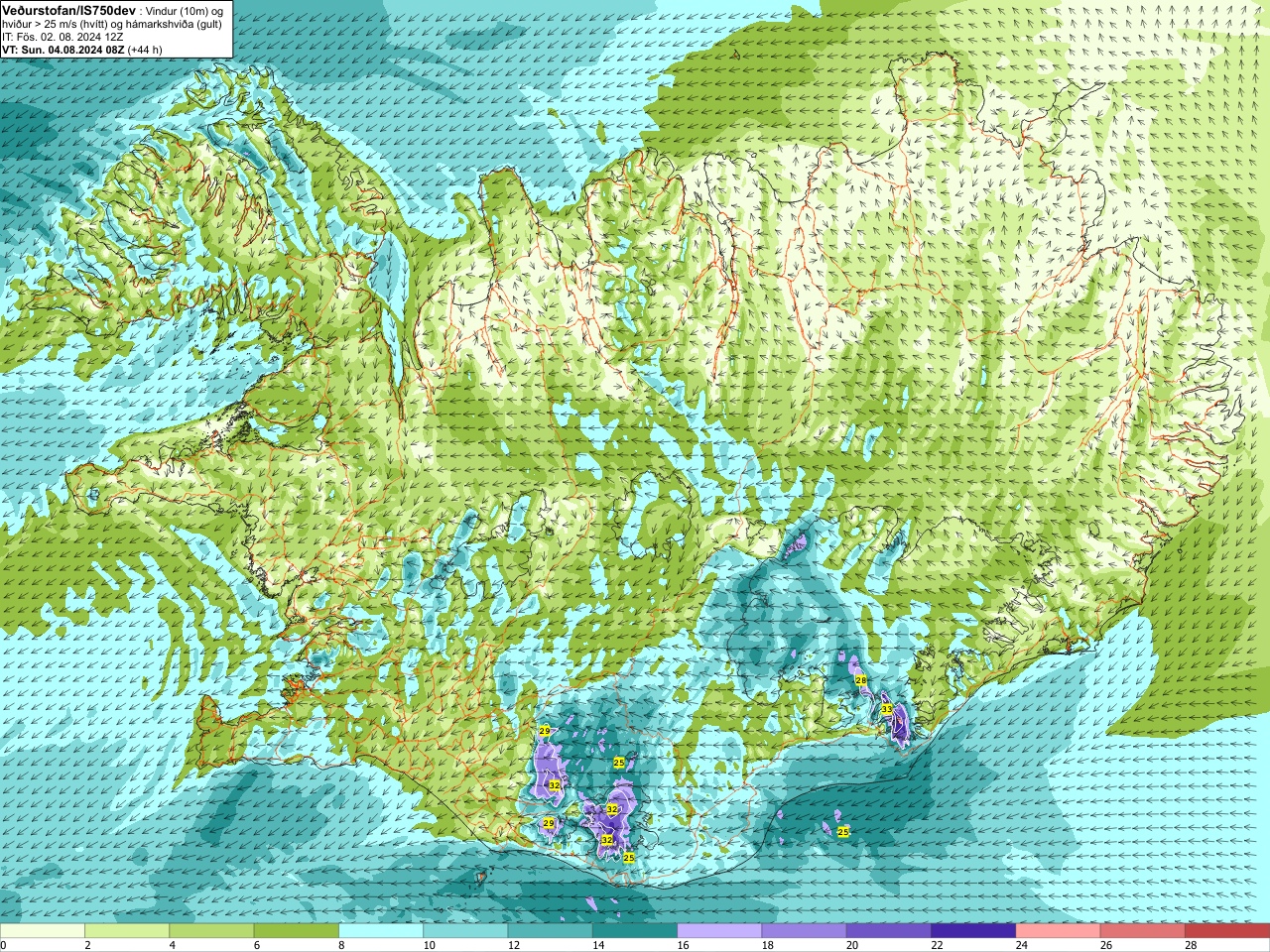The height and width of the screenshot is (952, 1270).
Task: Click the 2–4 m/s light green legend swatch
Action: pos(127,931)
